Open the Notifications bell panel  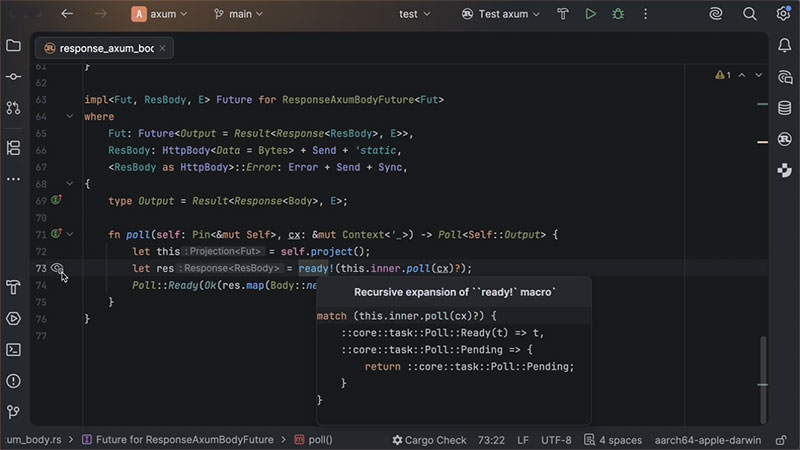pos(784,45)
